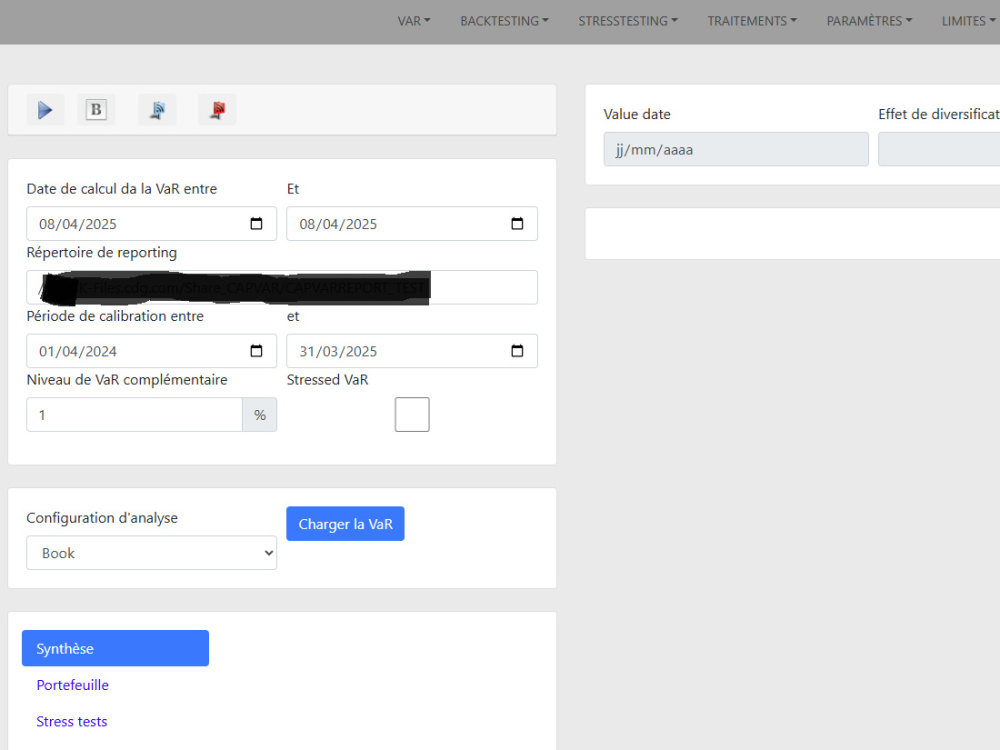Select the Synthèse tab
The width and height of the screenshot is (1000, 750).
(x=115, y=649)
